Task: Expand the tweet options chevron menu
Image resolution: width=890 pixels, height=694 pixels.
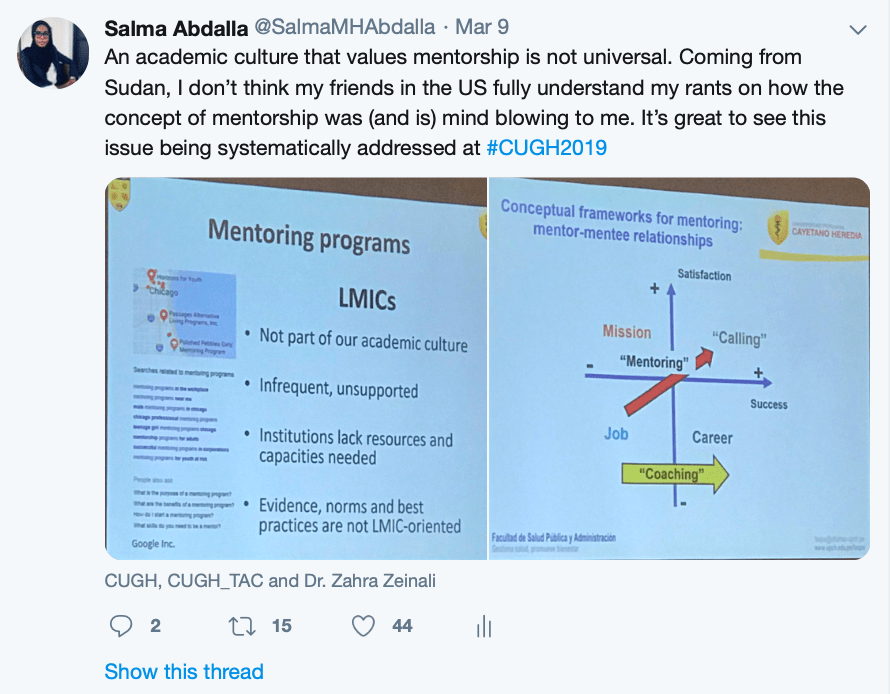Action: coord(857,29)
